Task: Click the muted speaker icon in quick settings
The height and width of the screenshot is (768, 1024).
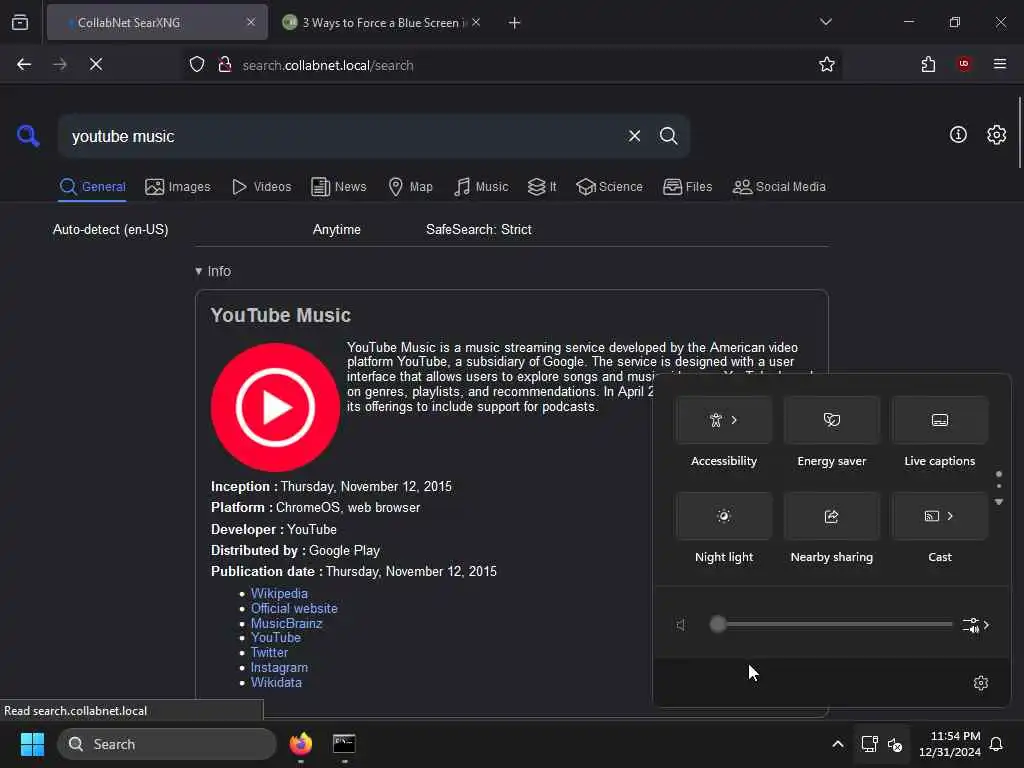Action: 681,625
